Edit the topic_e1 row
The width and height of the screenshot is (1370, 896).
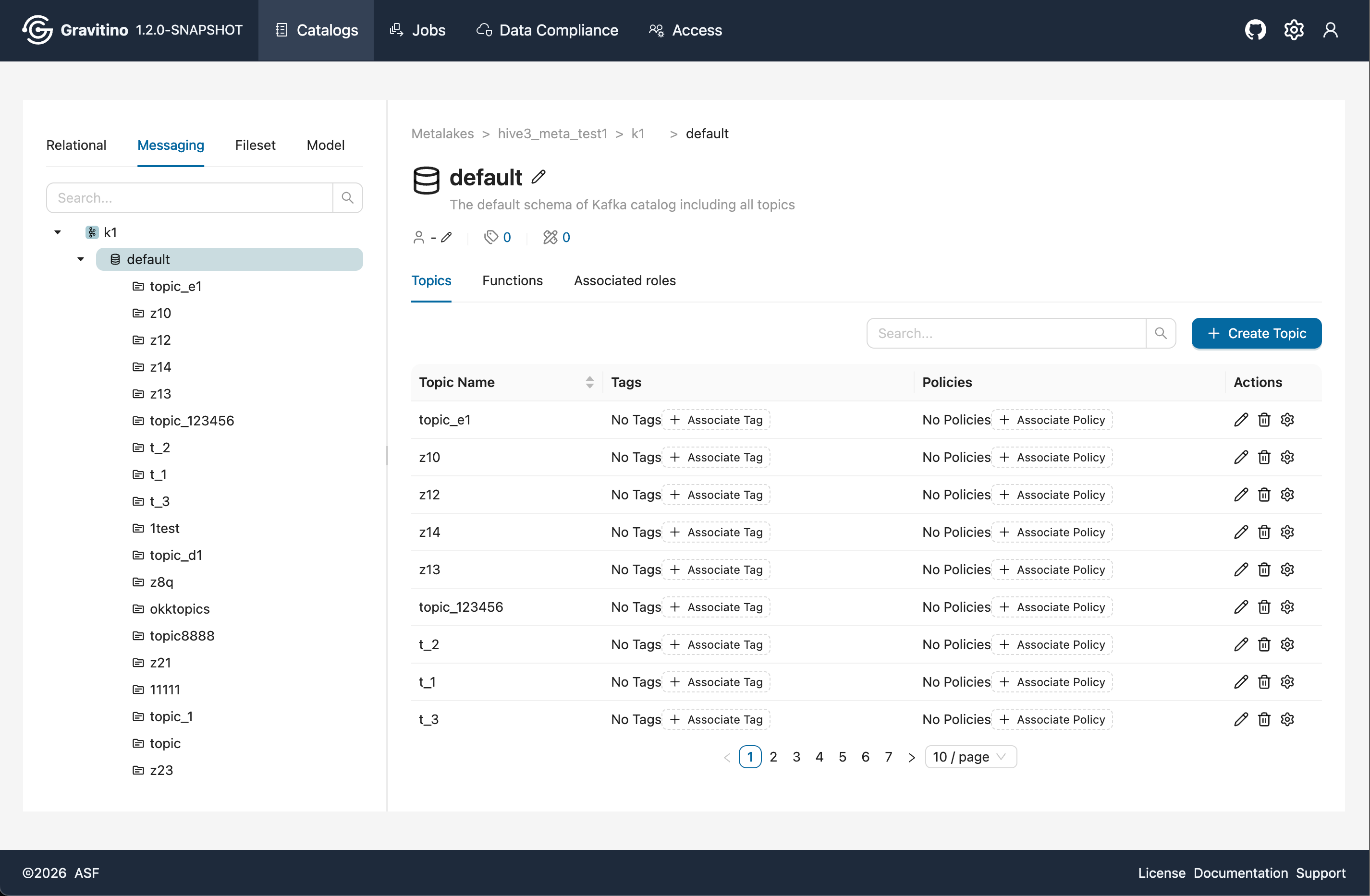click(x=1241, y=420)
